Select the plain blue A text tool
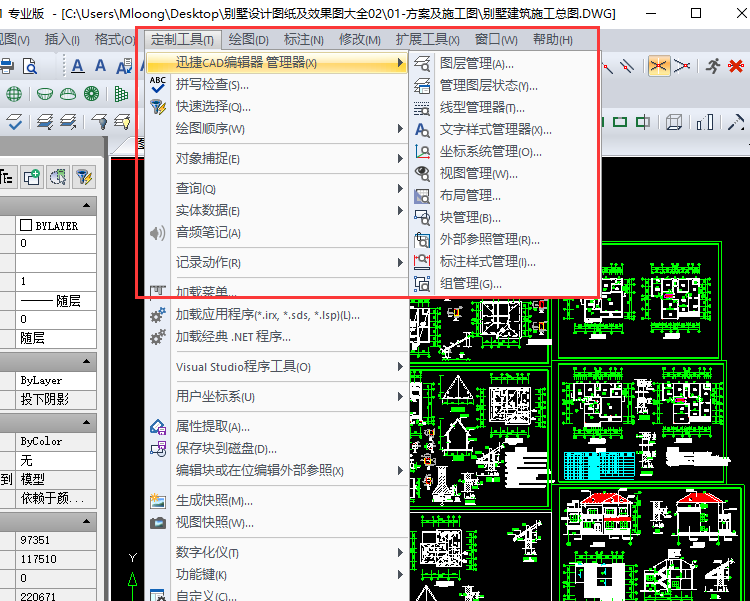Screen dimensions: 750x601 (x=100, y=65)
